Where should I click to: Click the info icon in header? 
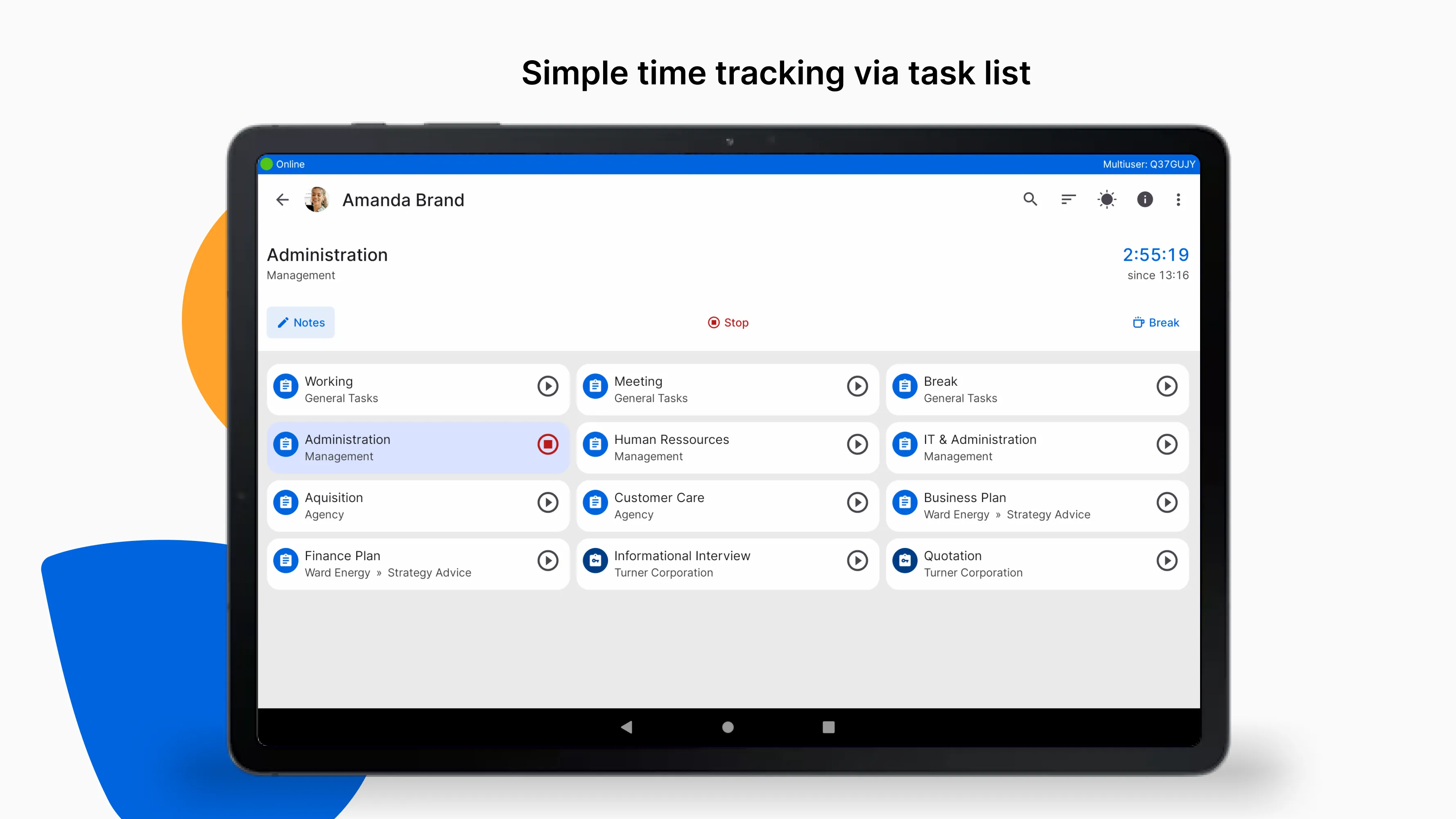tap(1145, 199)
